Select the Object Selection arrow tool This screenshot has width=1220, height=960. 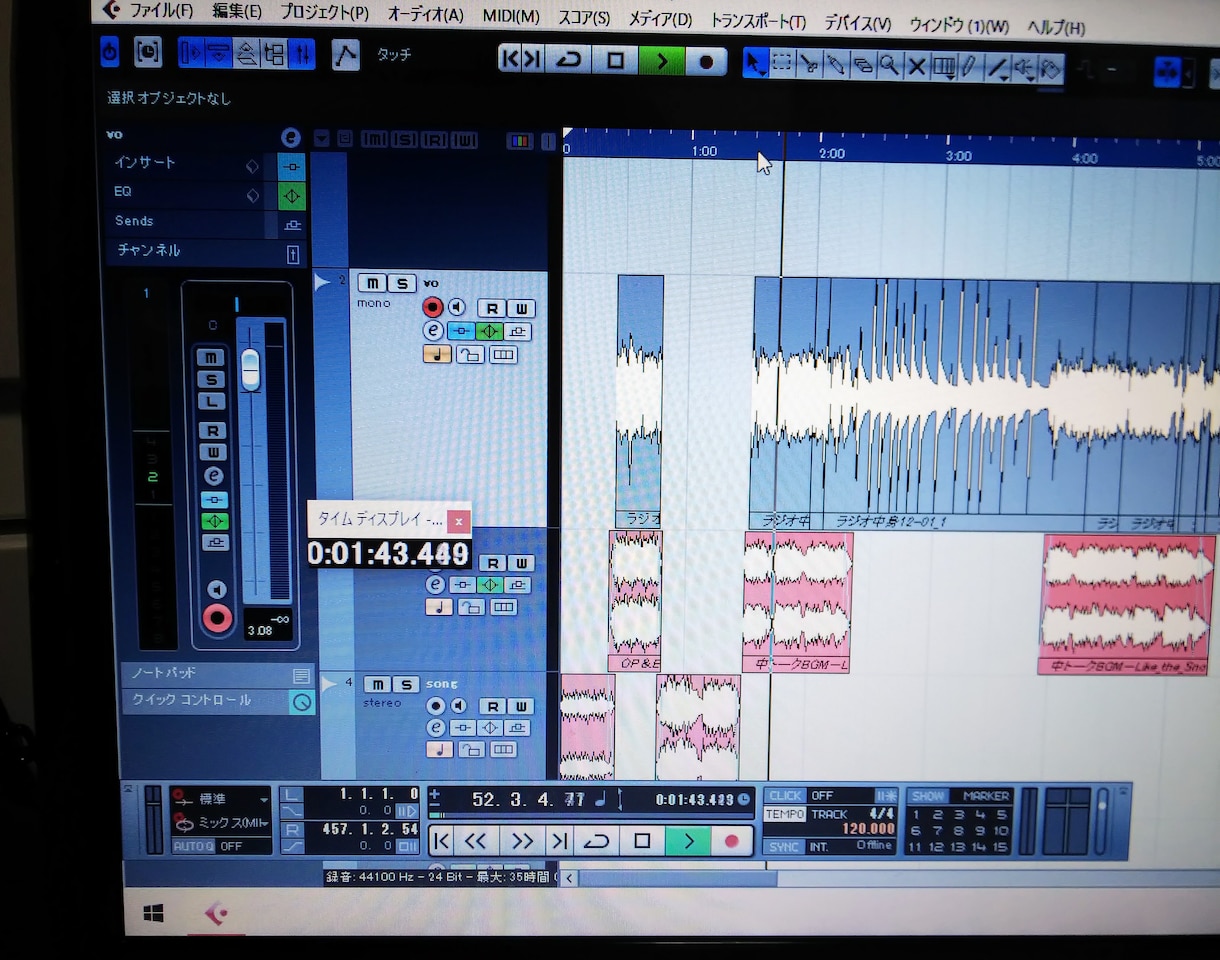coord(756,65)
